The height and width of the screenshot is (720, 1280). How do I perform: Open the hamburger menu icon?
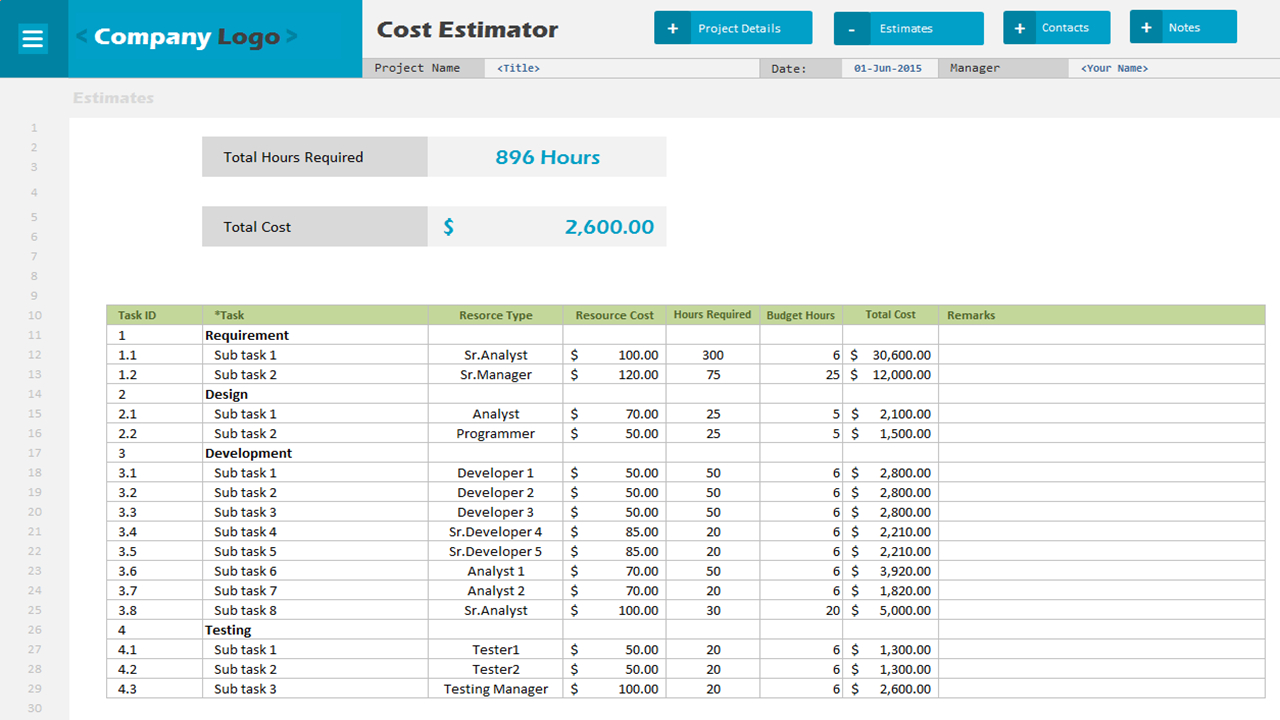[33, 39]
